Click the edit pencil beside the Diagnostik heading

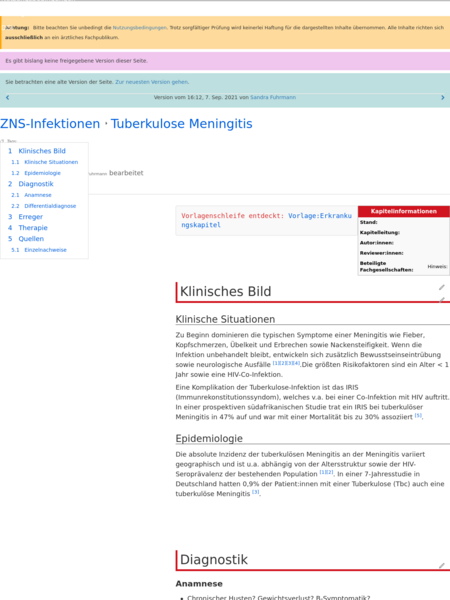click(442, 566)
